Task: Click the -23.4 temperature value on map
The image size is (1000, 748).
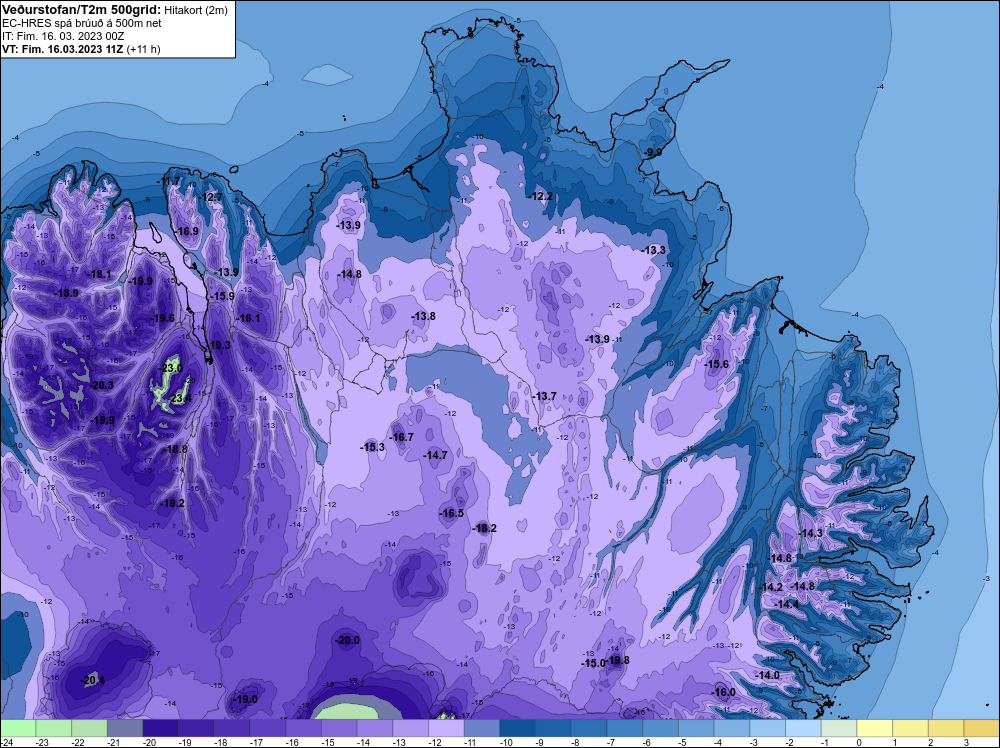Action: (x=179, y=399)
